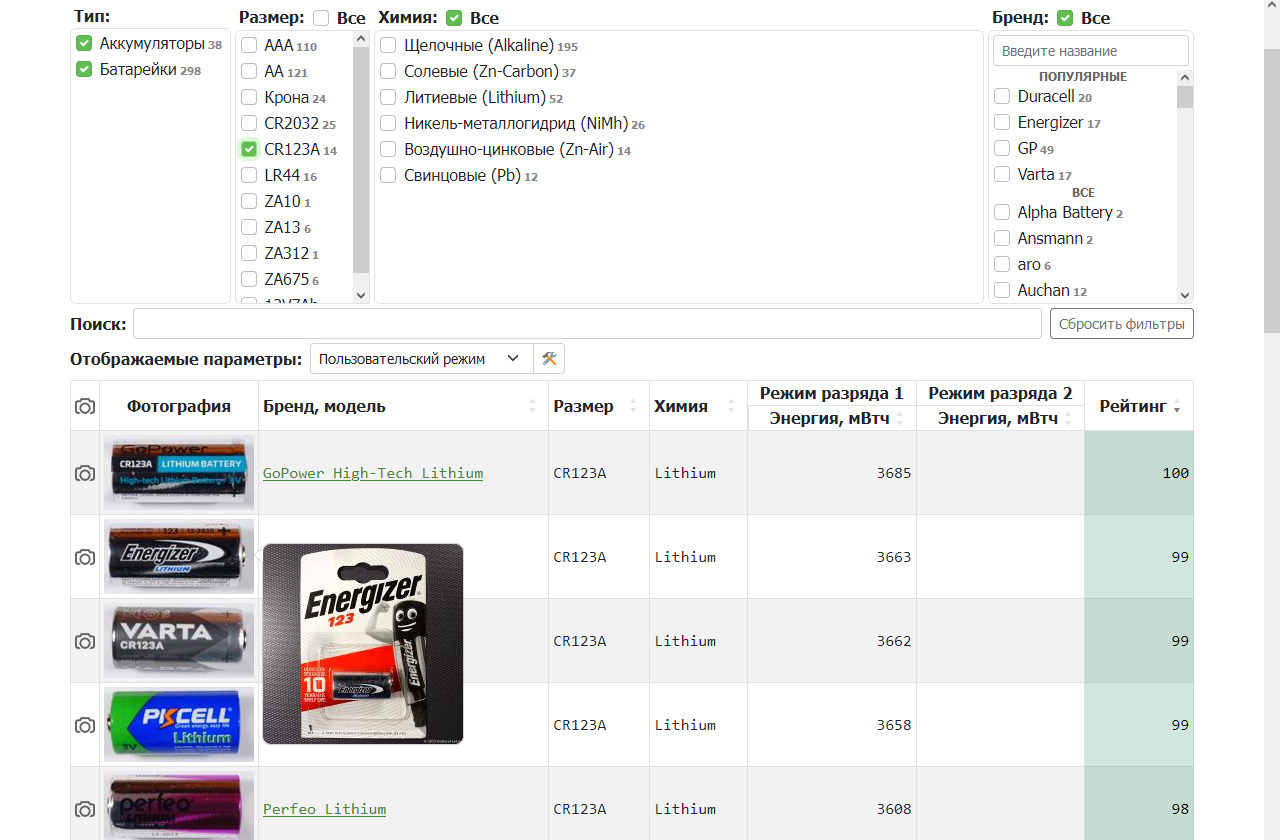Image resolution: width=1280 pixels, height=840 pixels.
Task: Click the enlarged Energizer 123 package preview
Action: click(x=363, y=644)
